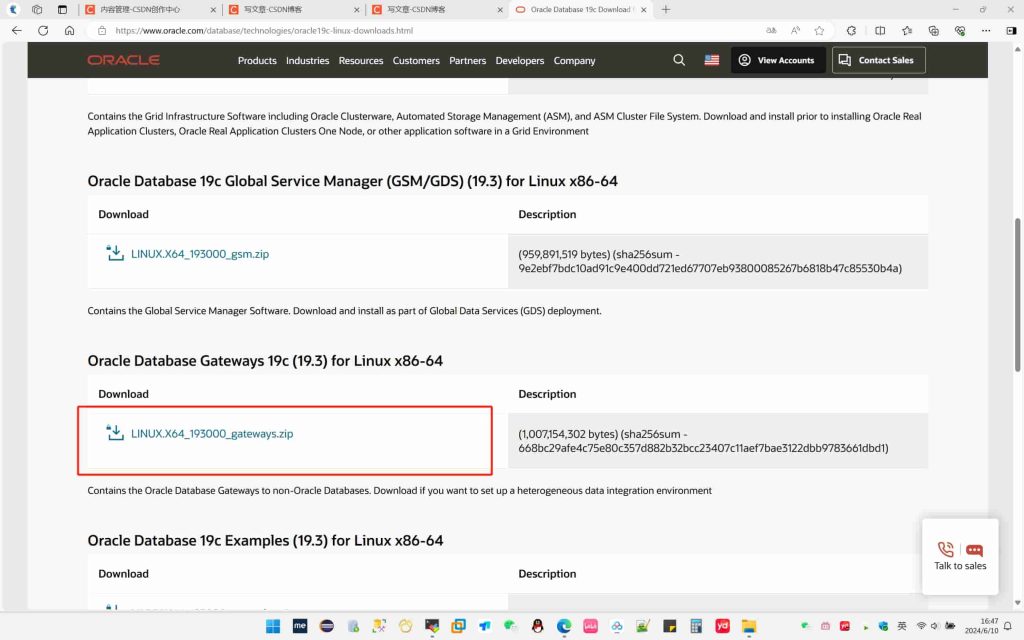This screenshot has height=640, width=1024.
Task: Click the 19c Examples section heading
Action: click(265, 541)
